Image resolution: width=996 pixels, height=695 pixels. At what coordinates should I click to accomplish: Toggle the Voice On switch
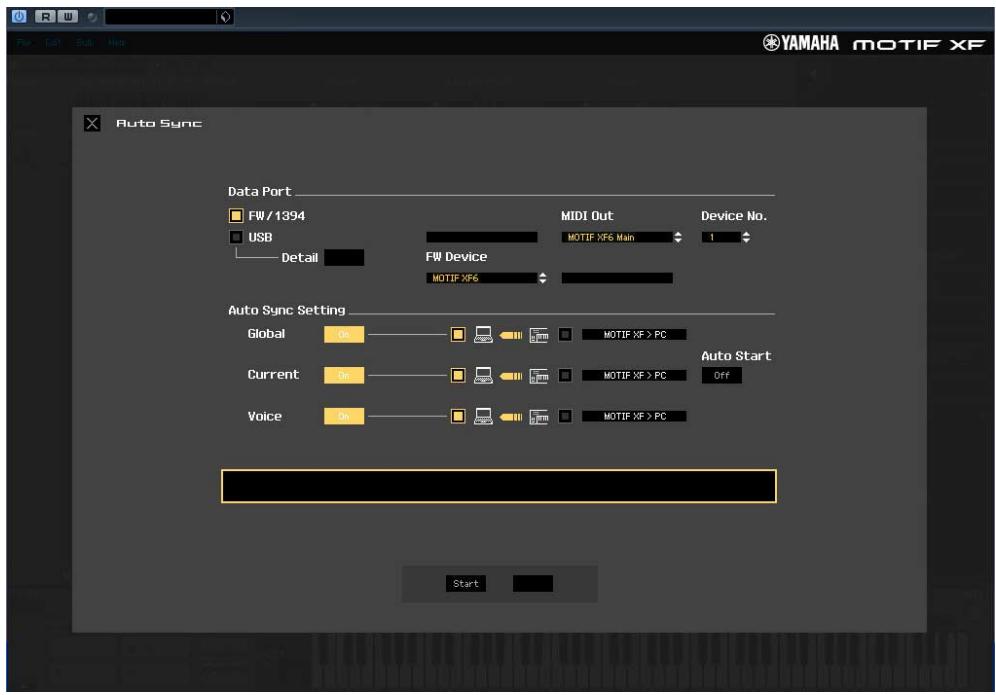pyautogui.click(x=344, y=417)
